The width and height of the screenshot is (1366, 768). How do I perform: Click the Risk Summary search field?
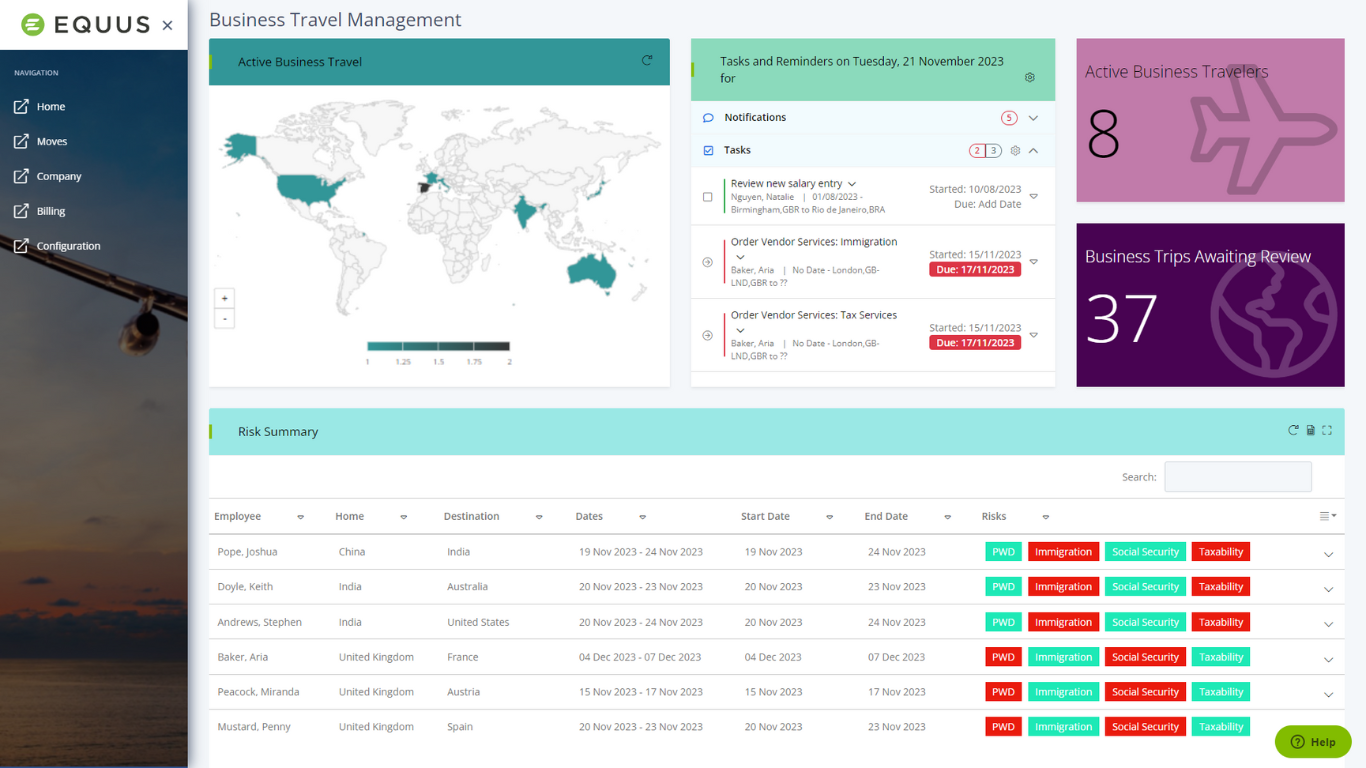(x=1237, y=477)
